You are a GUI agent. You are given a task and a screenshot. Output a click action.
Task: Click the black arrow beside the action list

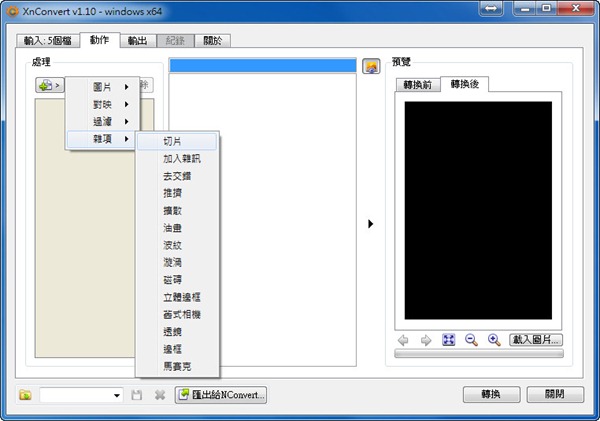370,224
